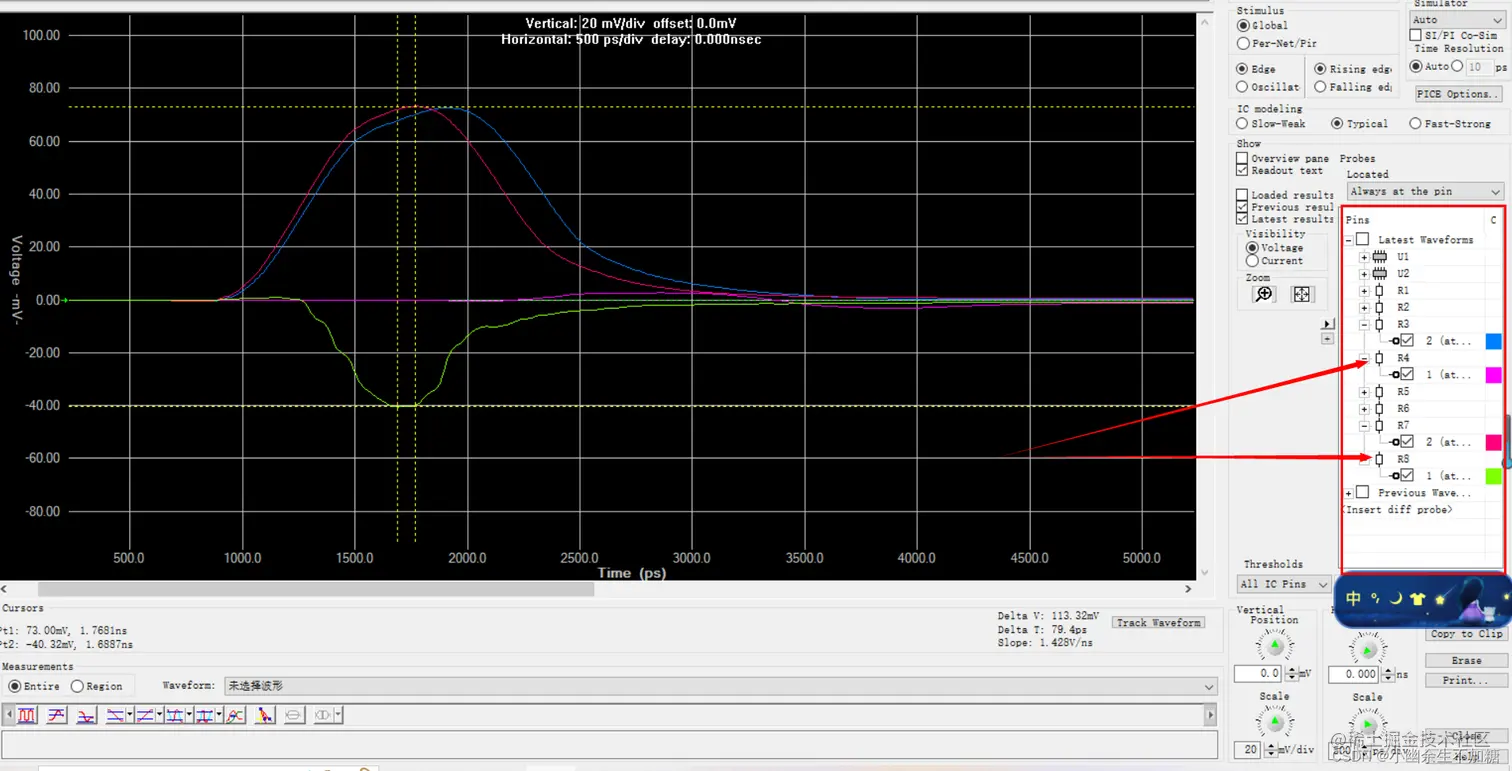Select the Region measurement radio button

77,687
